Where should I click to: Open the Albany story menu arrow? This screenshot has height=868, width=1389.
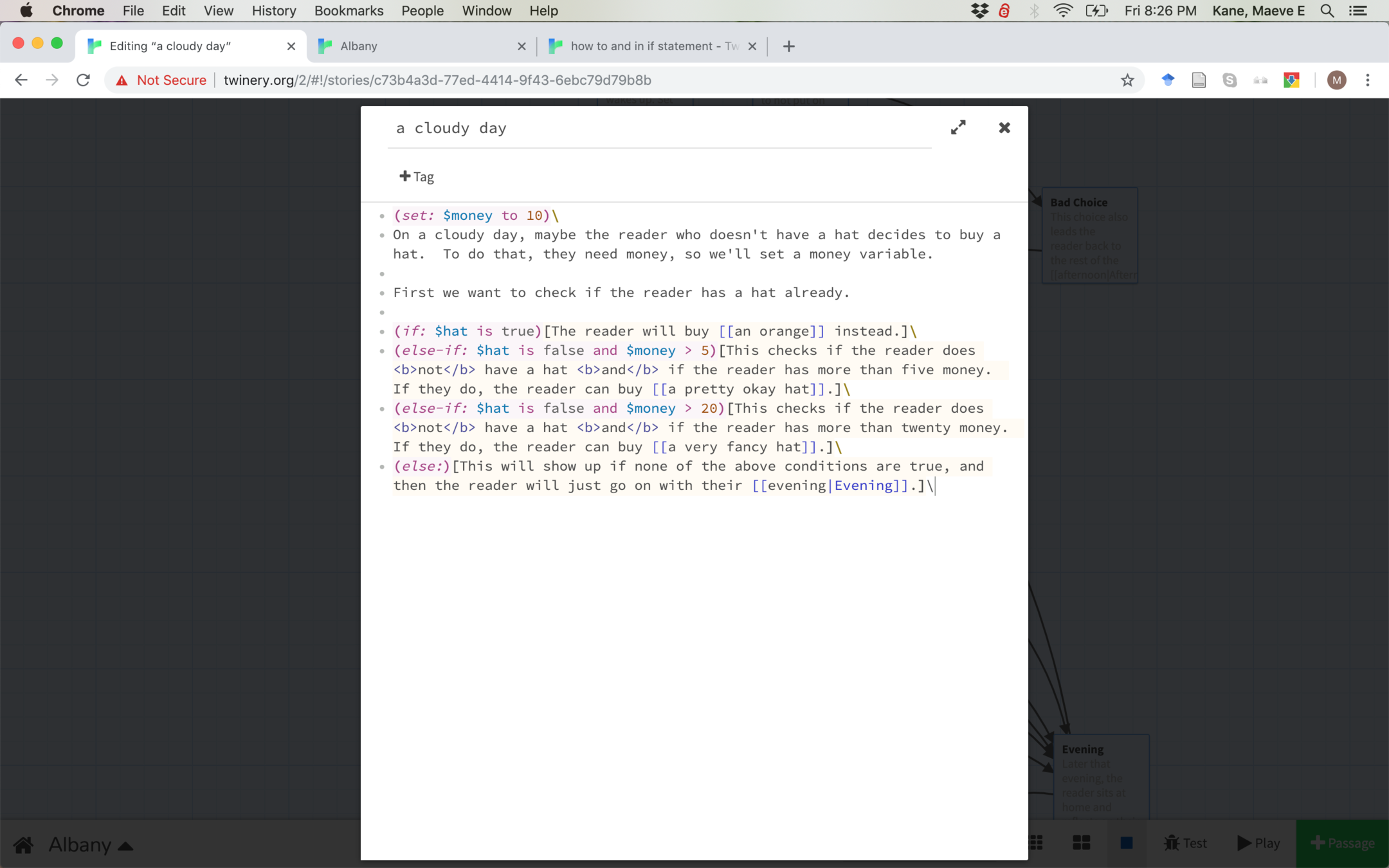[127, 845]
